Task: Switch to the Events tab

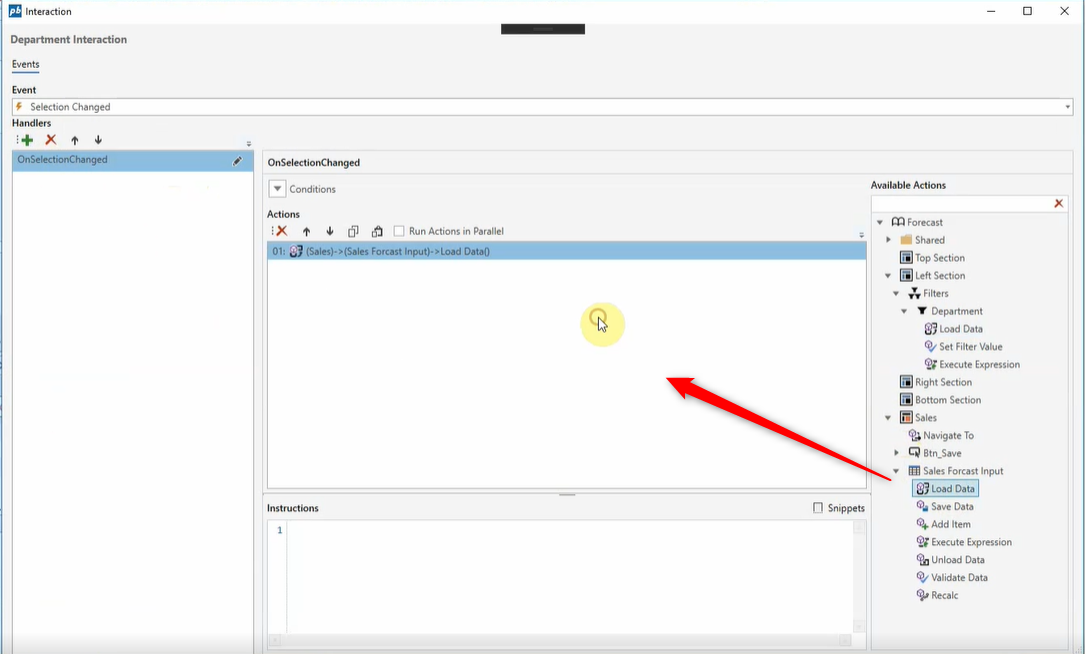Action: click(25, 64)
